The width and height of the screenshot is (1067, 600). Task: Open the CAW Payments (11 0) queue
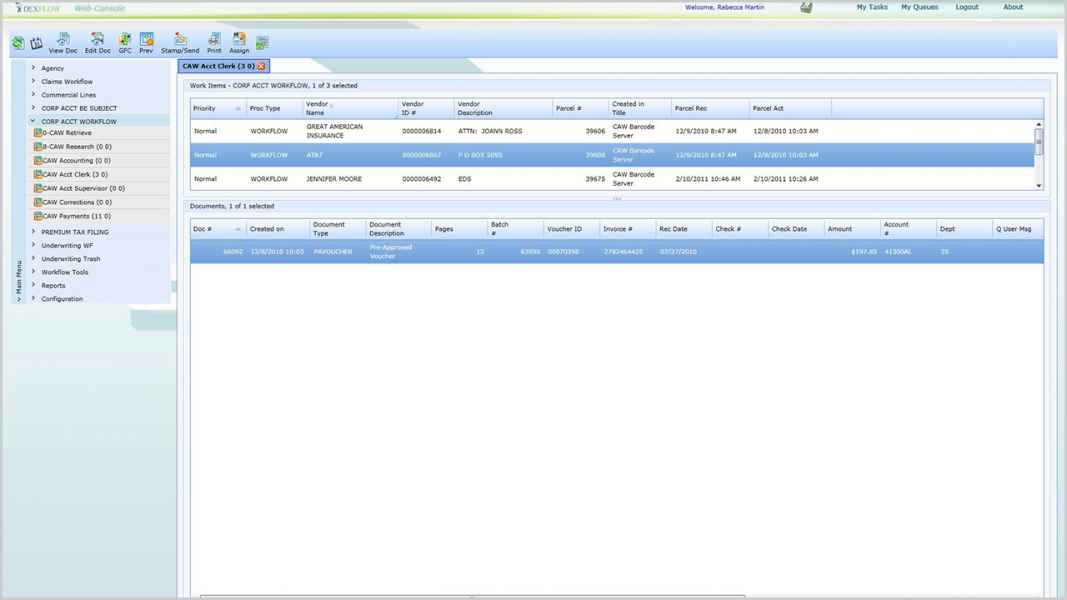coord(76,216)
